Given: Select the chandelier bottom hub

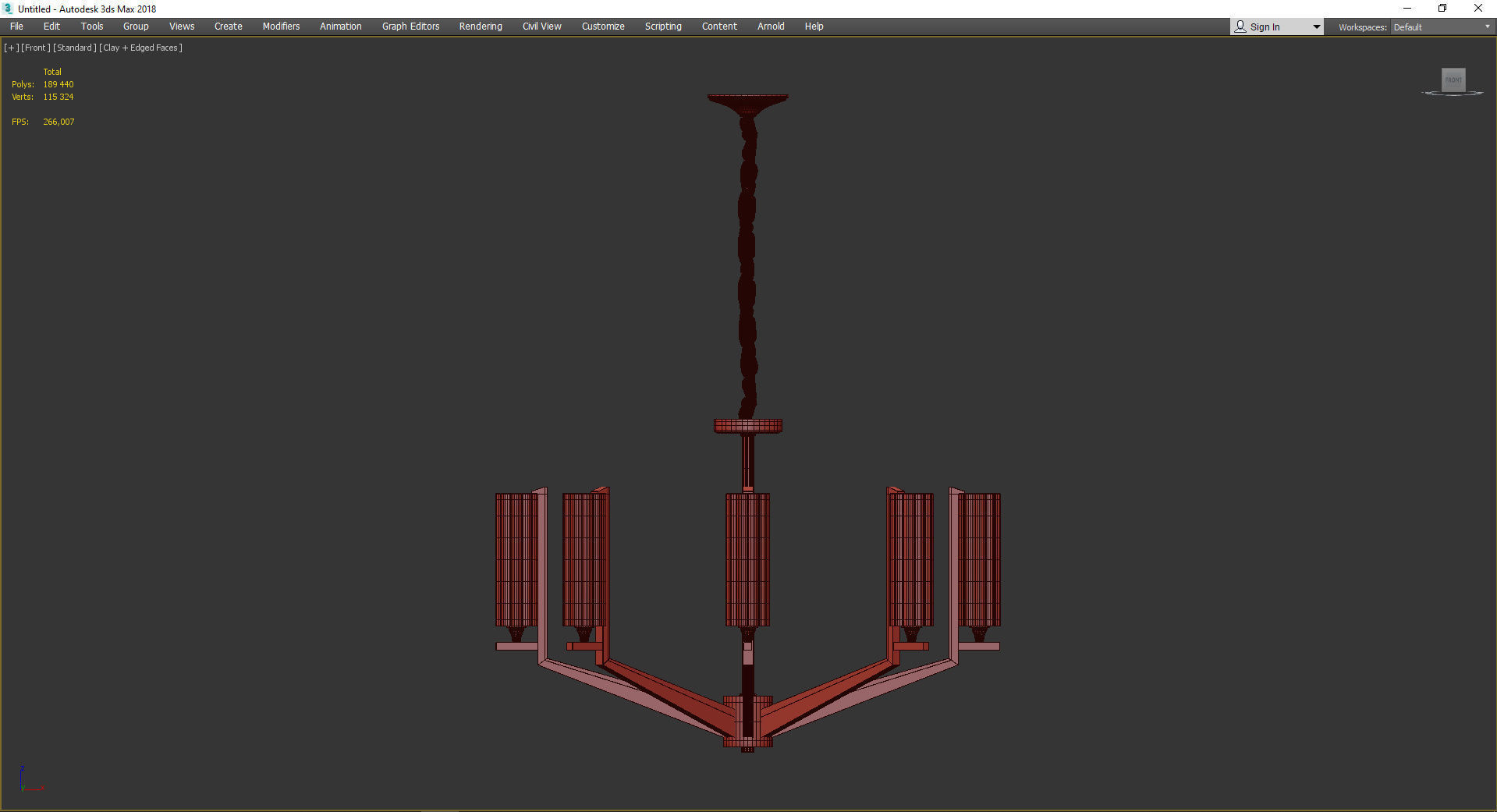Looking at the screenshot, I should pyautogui.click(x=747, y=722).
